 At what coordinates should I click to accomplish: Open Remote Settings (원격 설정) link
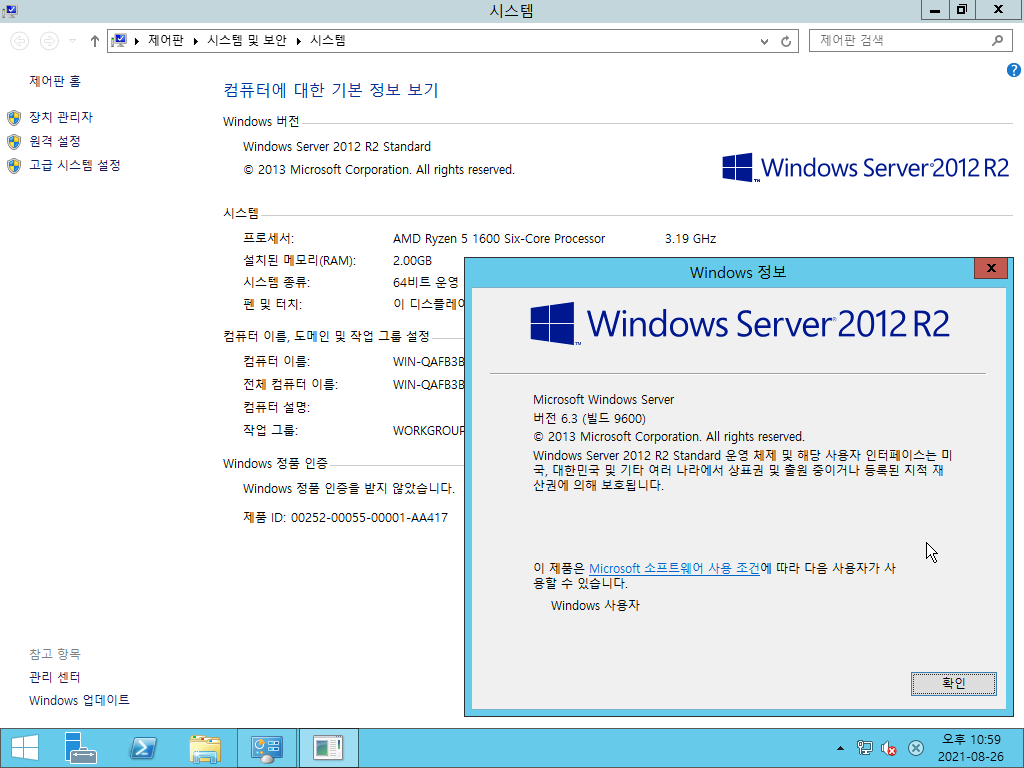coord(55,141)
